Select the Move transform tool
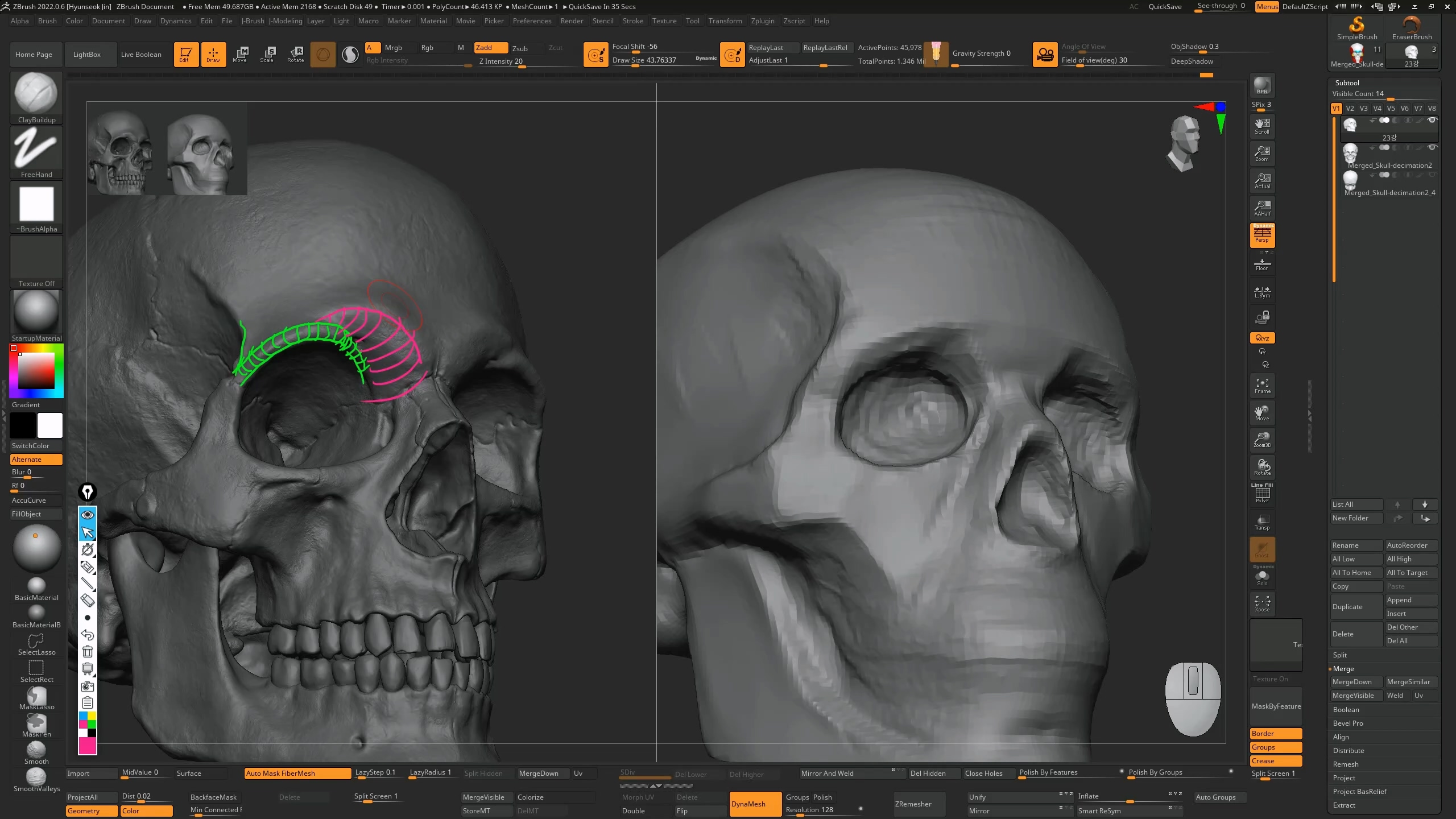The height and width of the screenshot is (819, 1456). [x=240, y=54]
